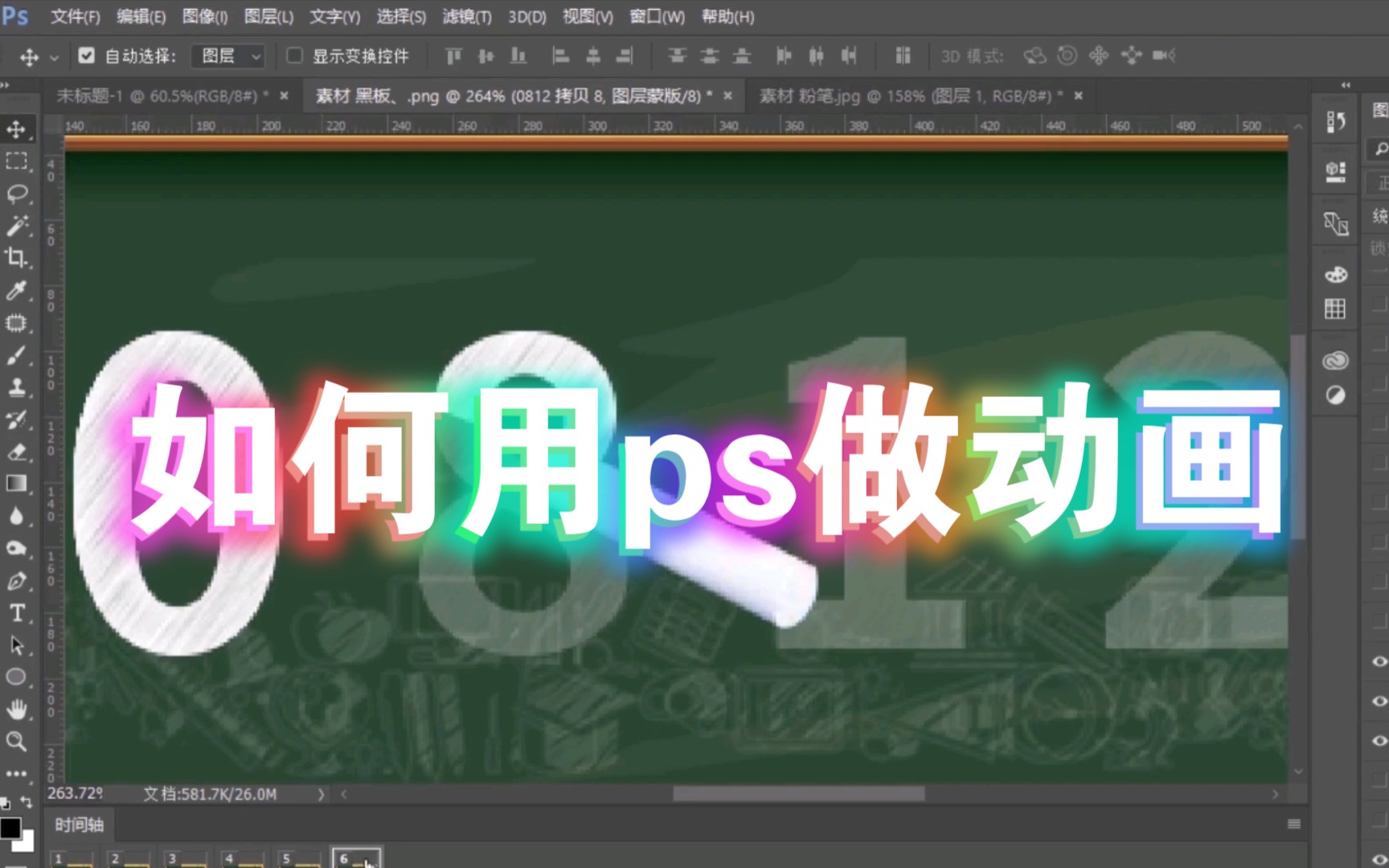Uncheck the 自动选择 checkbox
The image size is (1389, 868).
tap(87, 55)
